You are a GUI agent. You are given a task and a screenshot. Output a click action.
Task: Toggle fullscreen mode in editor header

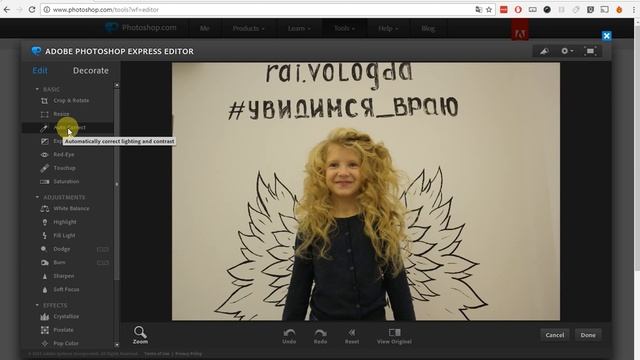[590, 51]
